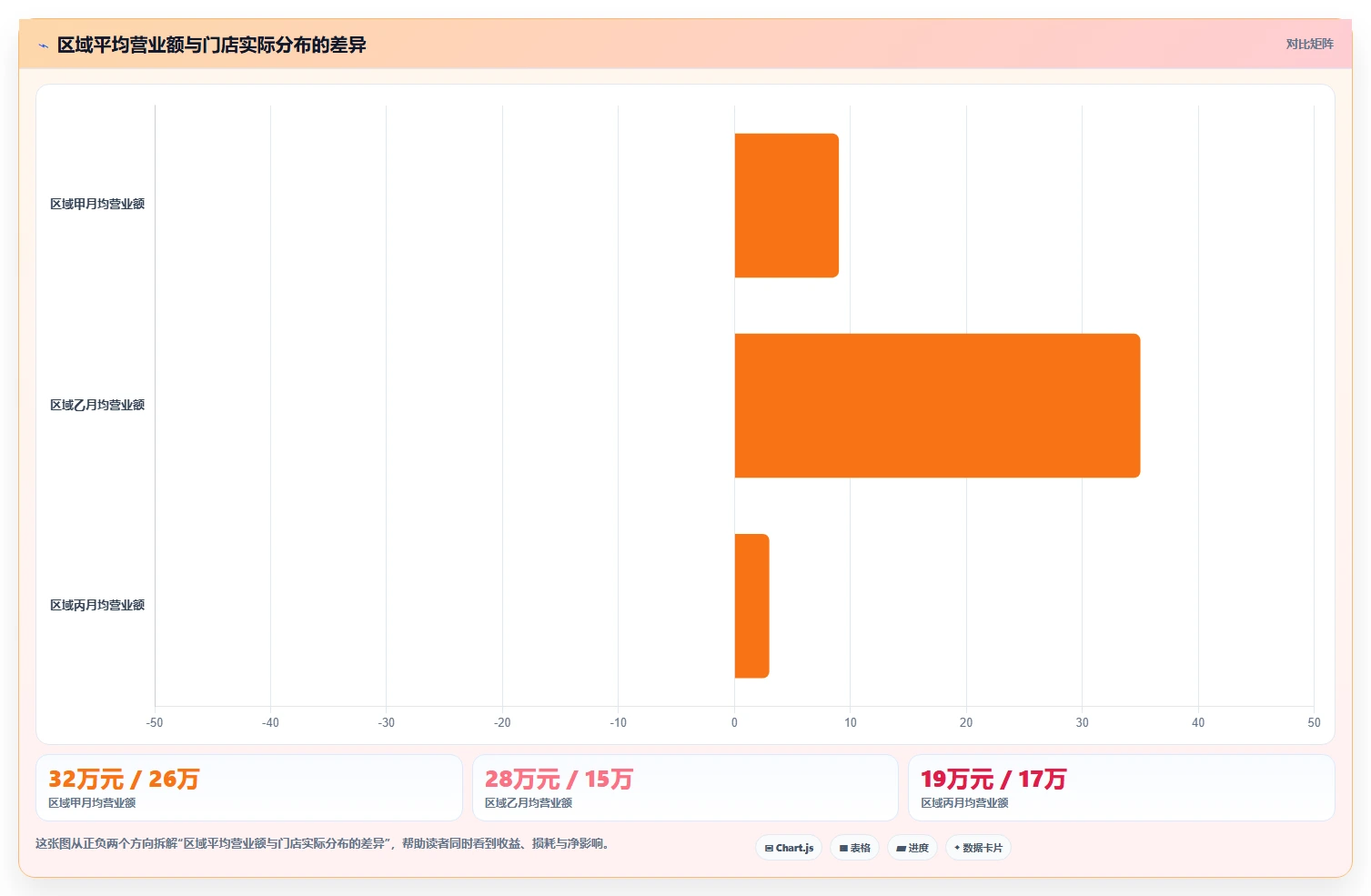Click the x-axis tick label -20
The width and height of the screenshot is (1371, 896).
point(502,722)
